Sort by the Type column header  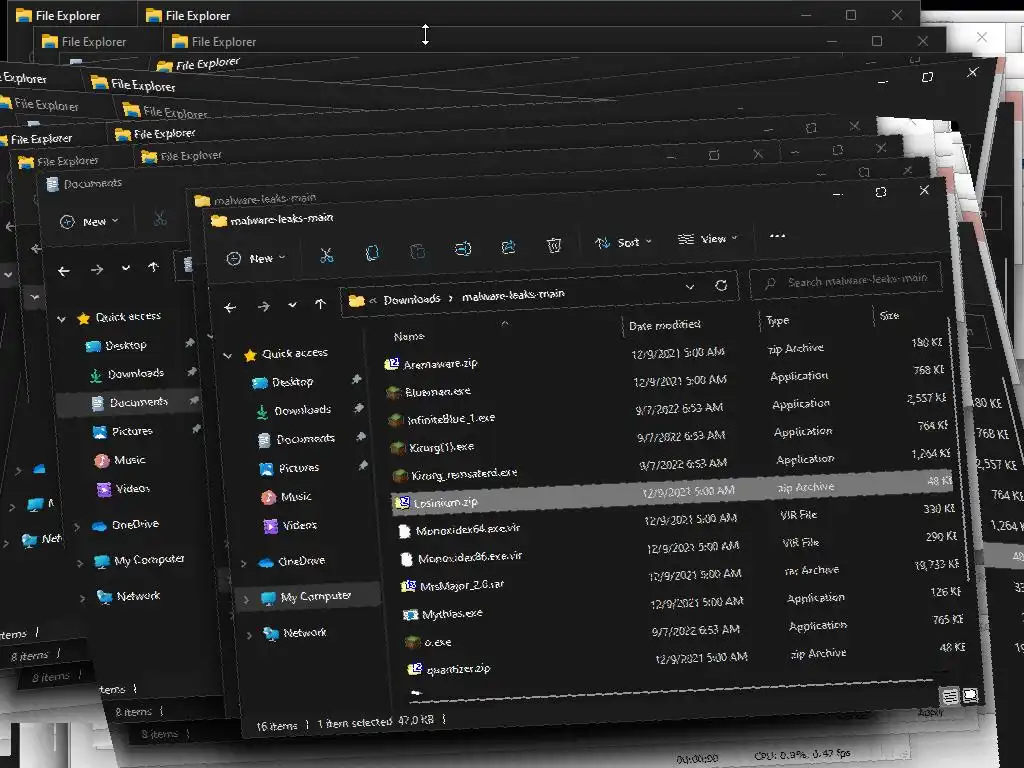click(778, 321)
